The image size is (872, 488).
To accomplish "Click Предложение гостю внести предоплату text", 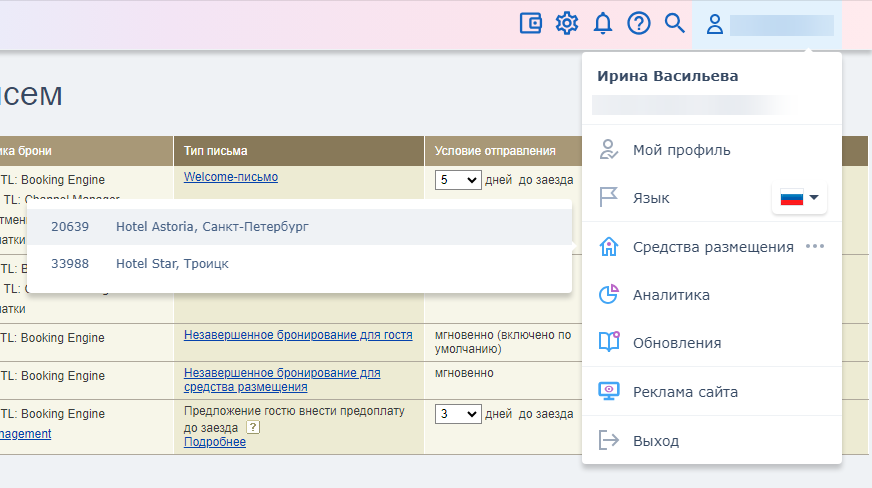I will (x=294, y=411).
